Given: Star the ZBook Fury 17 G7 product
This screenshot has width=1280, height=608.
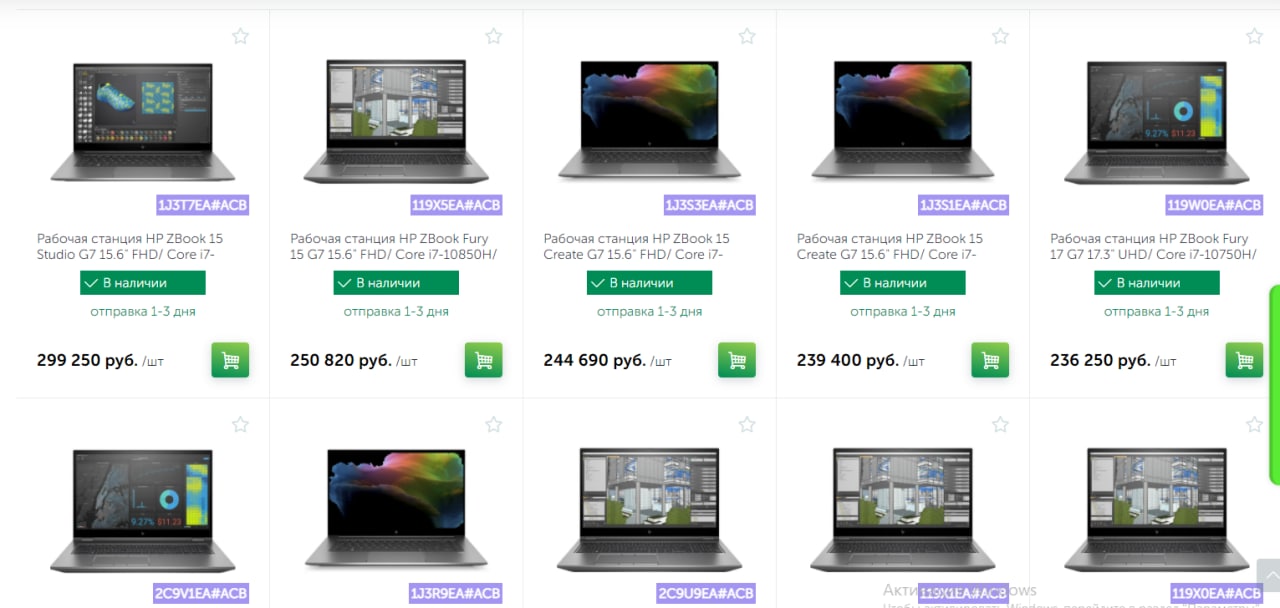Looking at the screenshot, I should 1254,36.
